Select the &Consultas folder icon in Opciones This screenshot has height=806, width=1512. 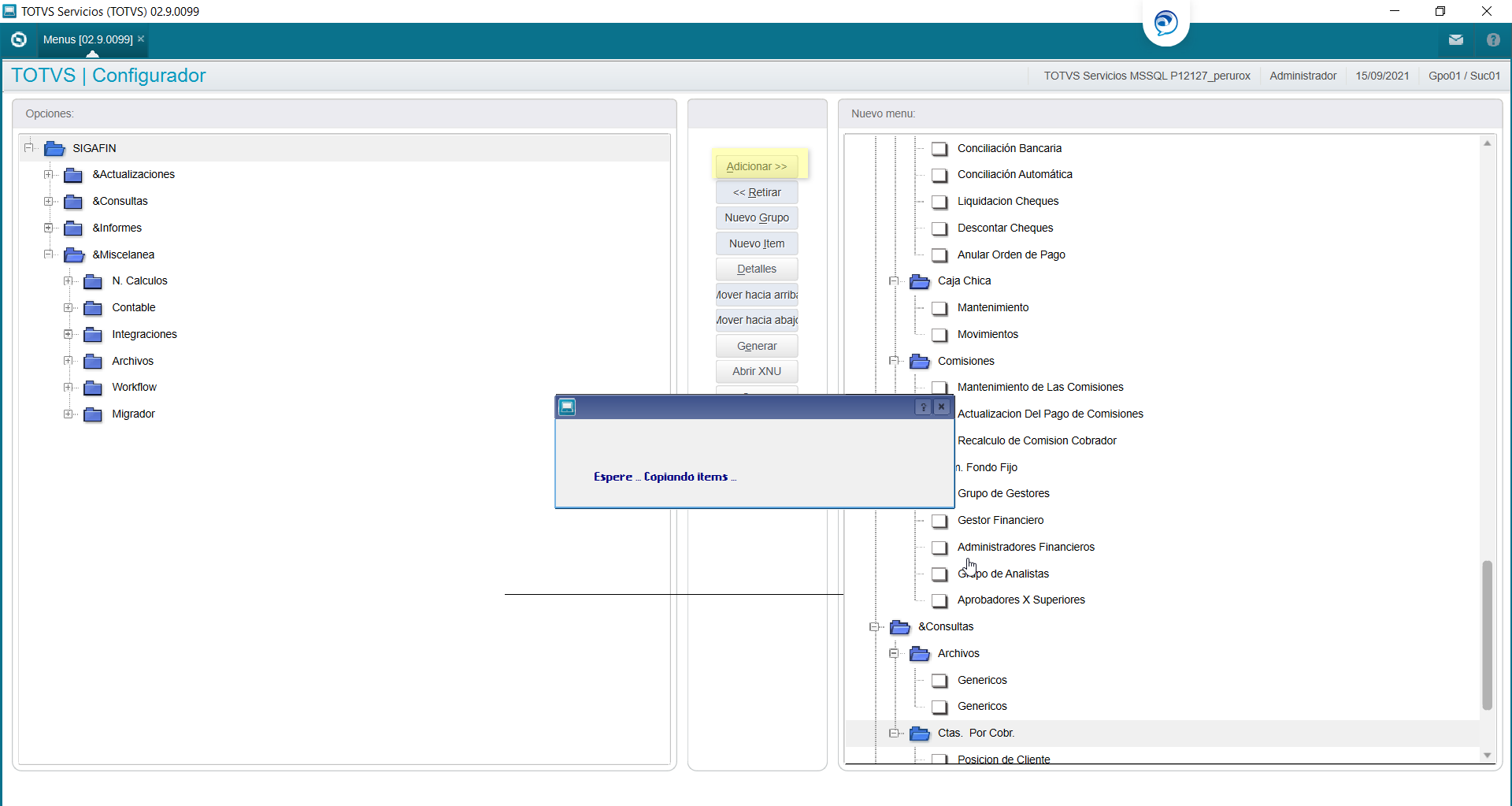pos(73,202)
